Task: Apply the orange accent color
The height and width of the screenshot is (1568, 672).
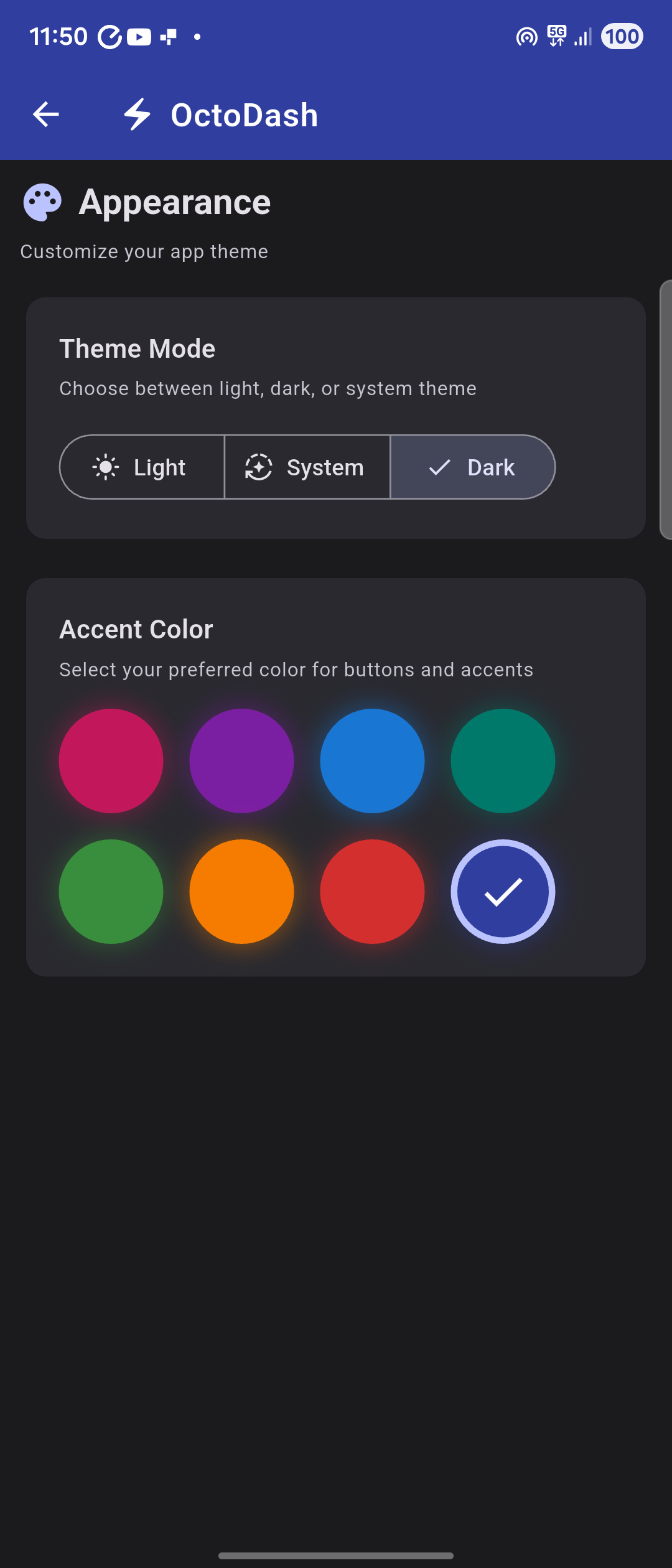Action: (241, 892)
